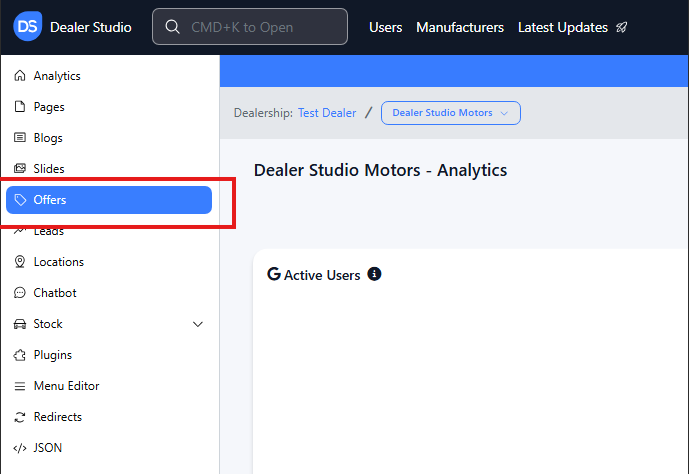Viewport: 689px width, 474px height.
Task: Open the Users menu in top bar
Action: click(385, 28)
